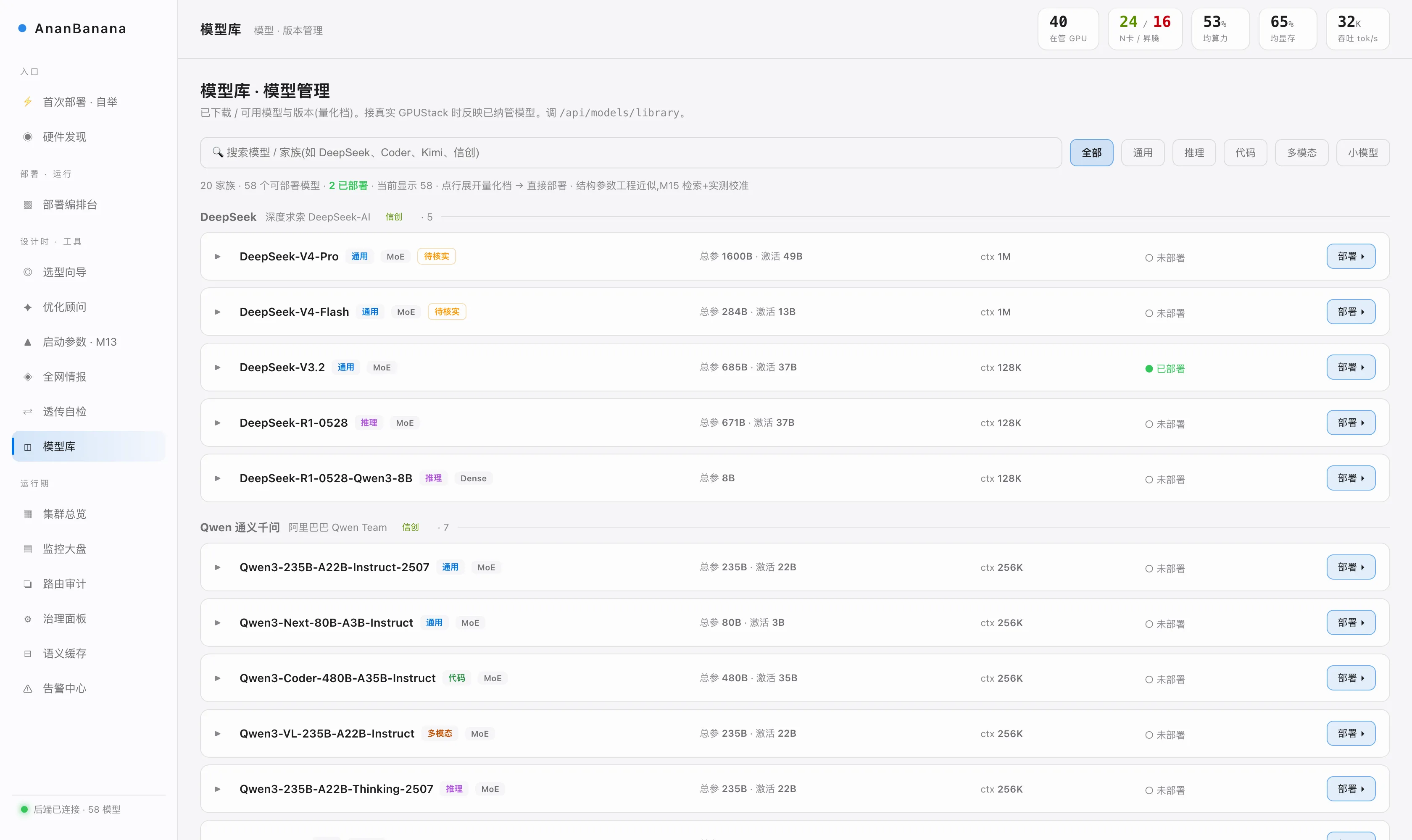Click the 已部署 status of DeepSeek-V3.2
The width and height of the screenshot is (1412, 840).
pyautogui.click(x=1165, y=368)
